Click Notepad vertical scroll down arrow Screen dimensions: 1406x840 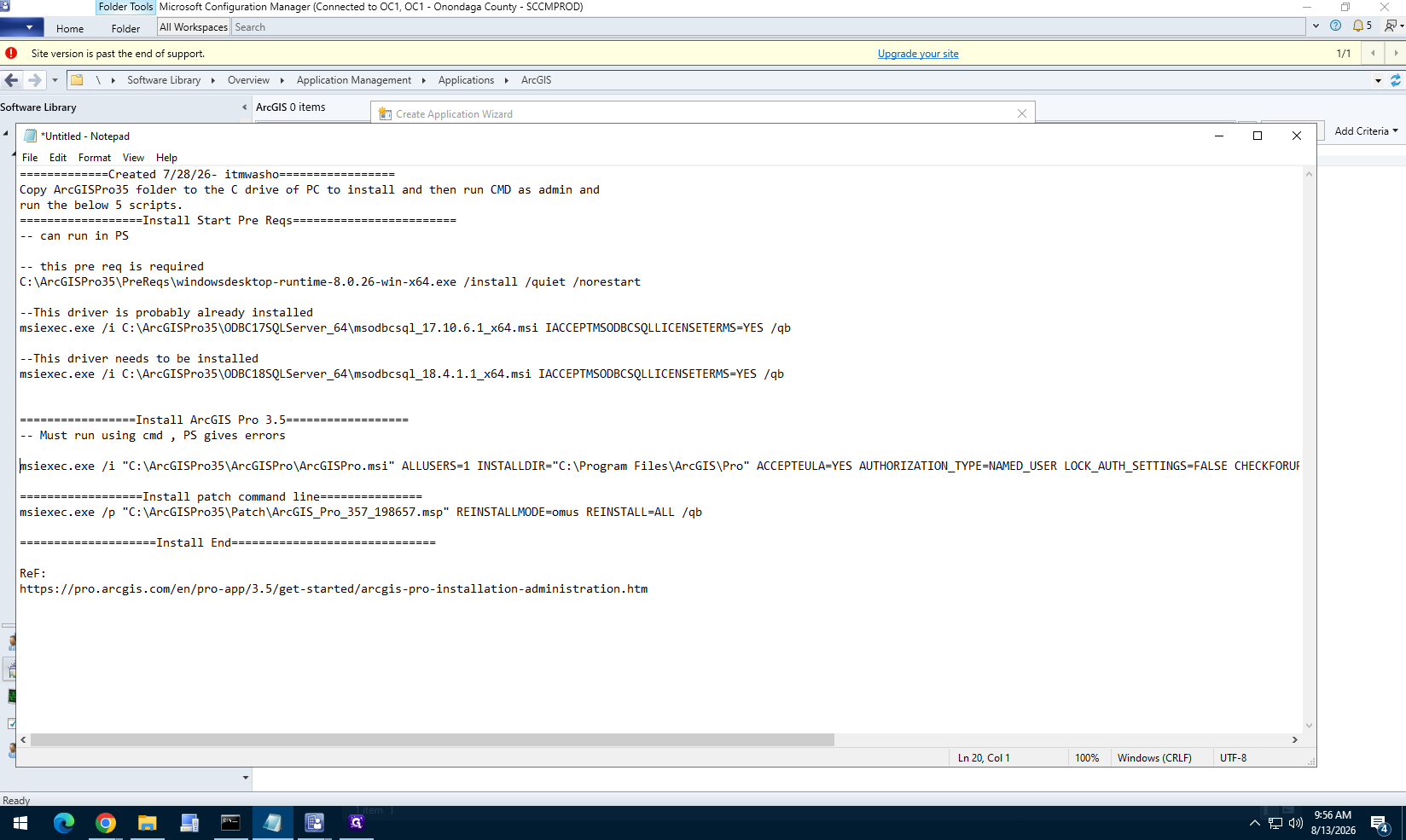1309,726
